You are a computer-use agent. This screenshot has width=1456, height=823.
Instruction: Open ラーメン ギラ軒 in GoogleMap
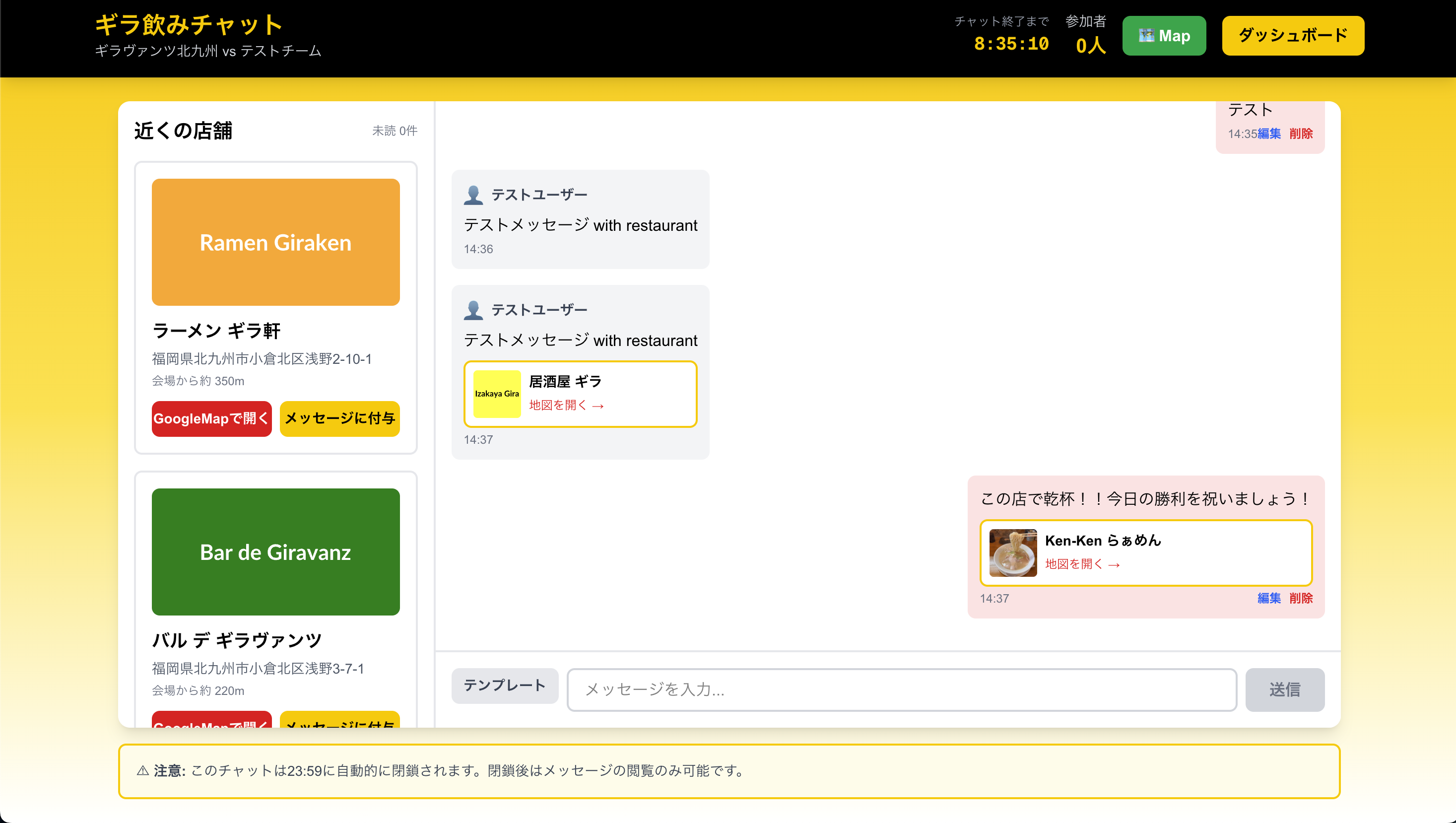[211, 419]
